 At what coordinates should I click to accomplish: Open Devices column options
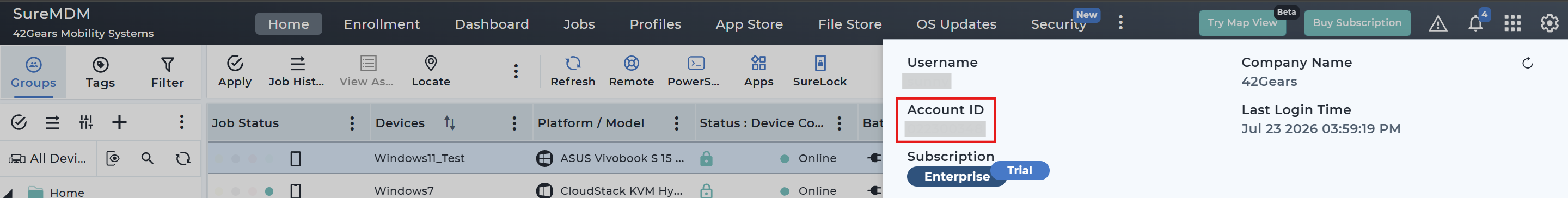tap(514, 123)
